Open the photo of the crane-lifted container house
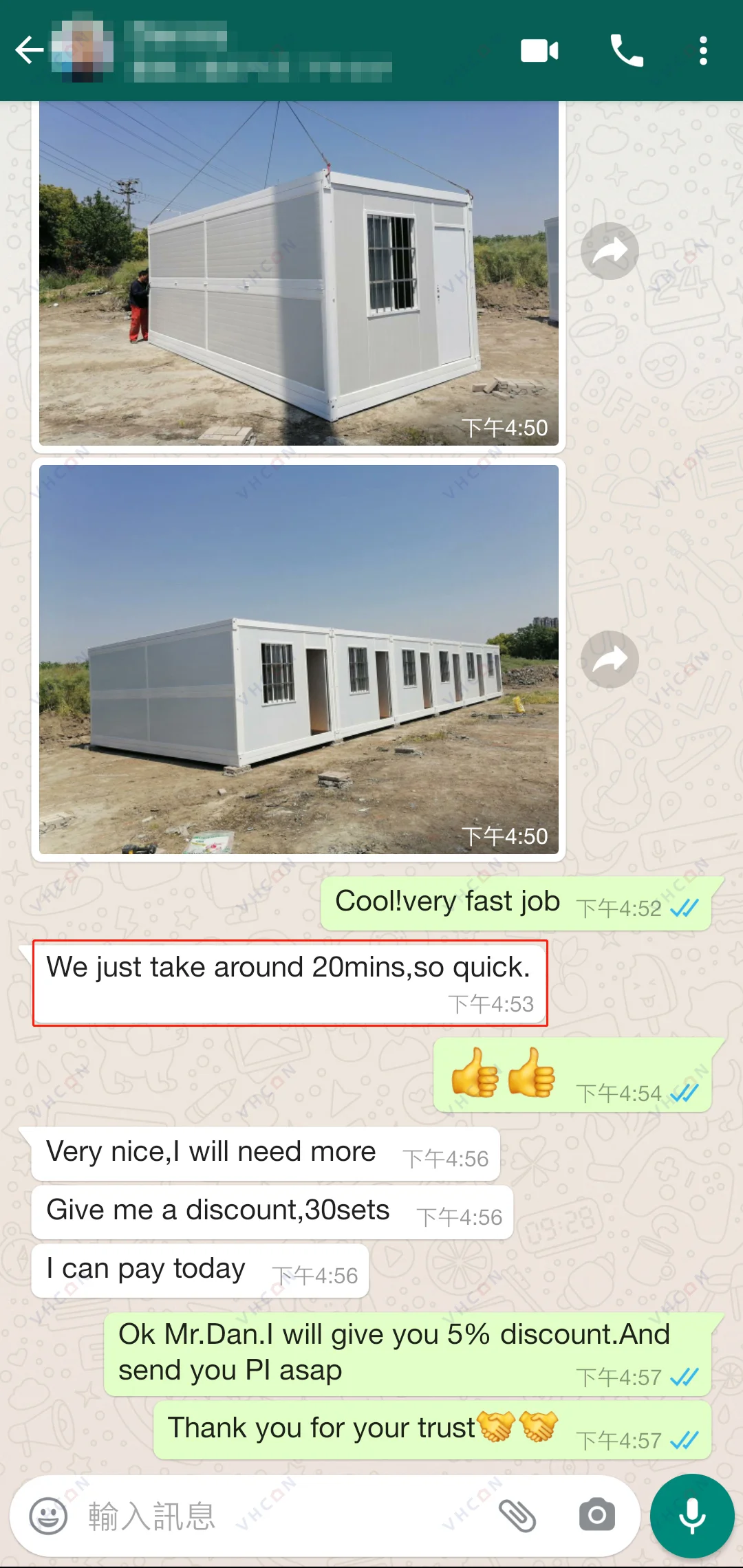The image size is (743, 1568). click(x=299, y=273)
